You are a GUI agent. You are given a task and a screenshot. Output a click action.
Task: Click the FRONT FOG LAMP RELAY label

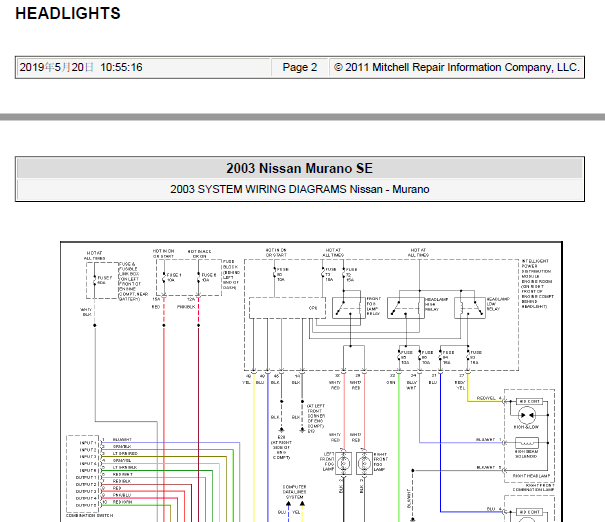(373, 306)
